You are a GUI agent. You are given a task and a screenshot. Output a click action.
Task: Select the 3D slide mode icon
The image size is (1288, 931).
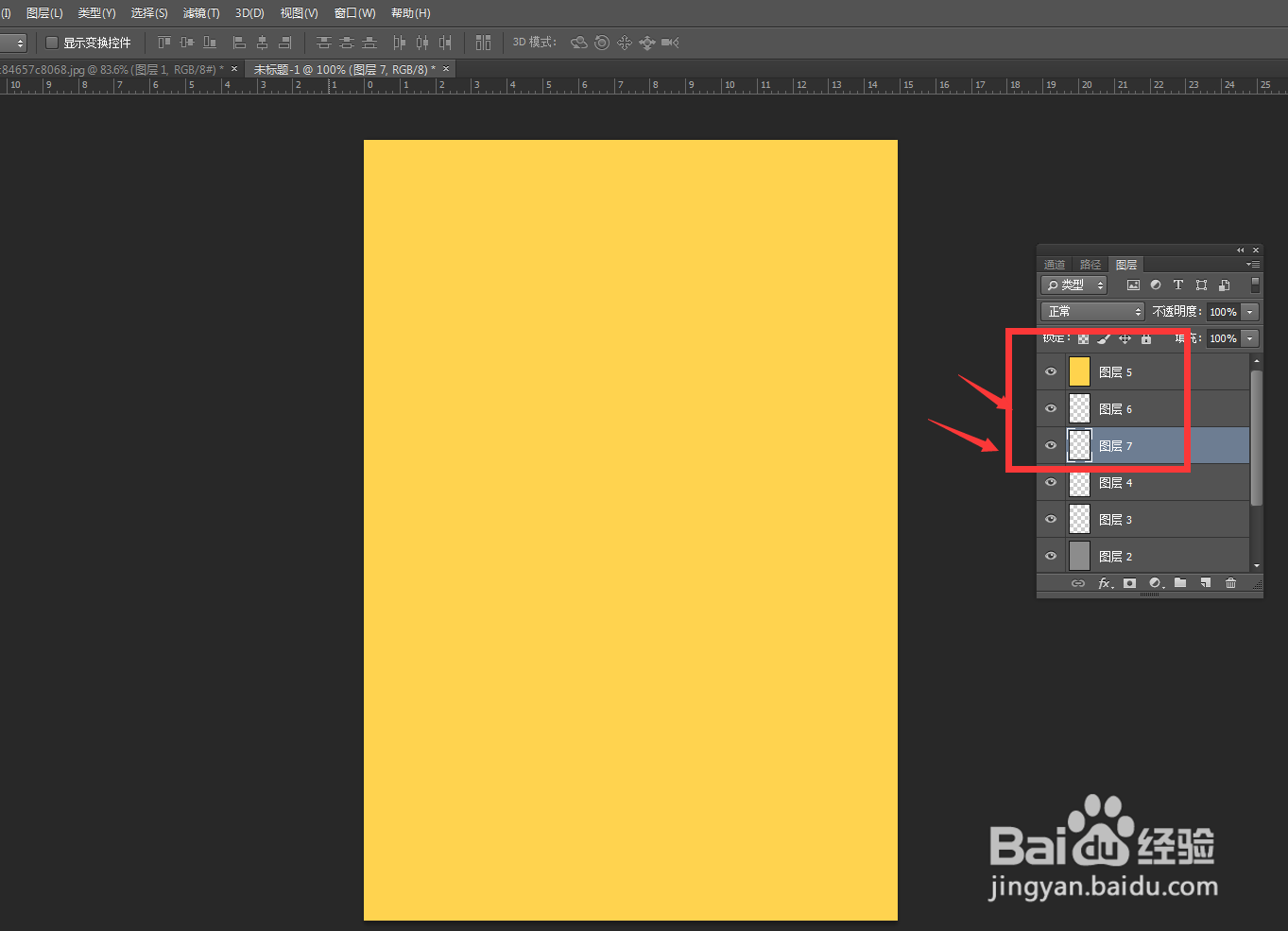click(647, 43)
